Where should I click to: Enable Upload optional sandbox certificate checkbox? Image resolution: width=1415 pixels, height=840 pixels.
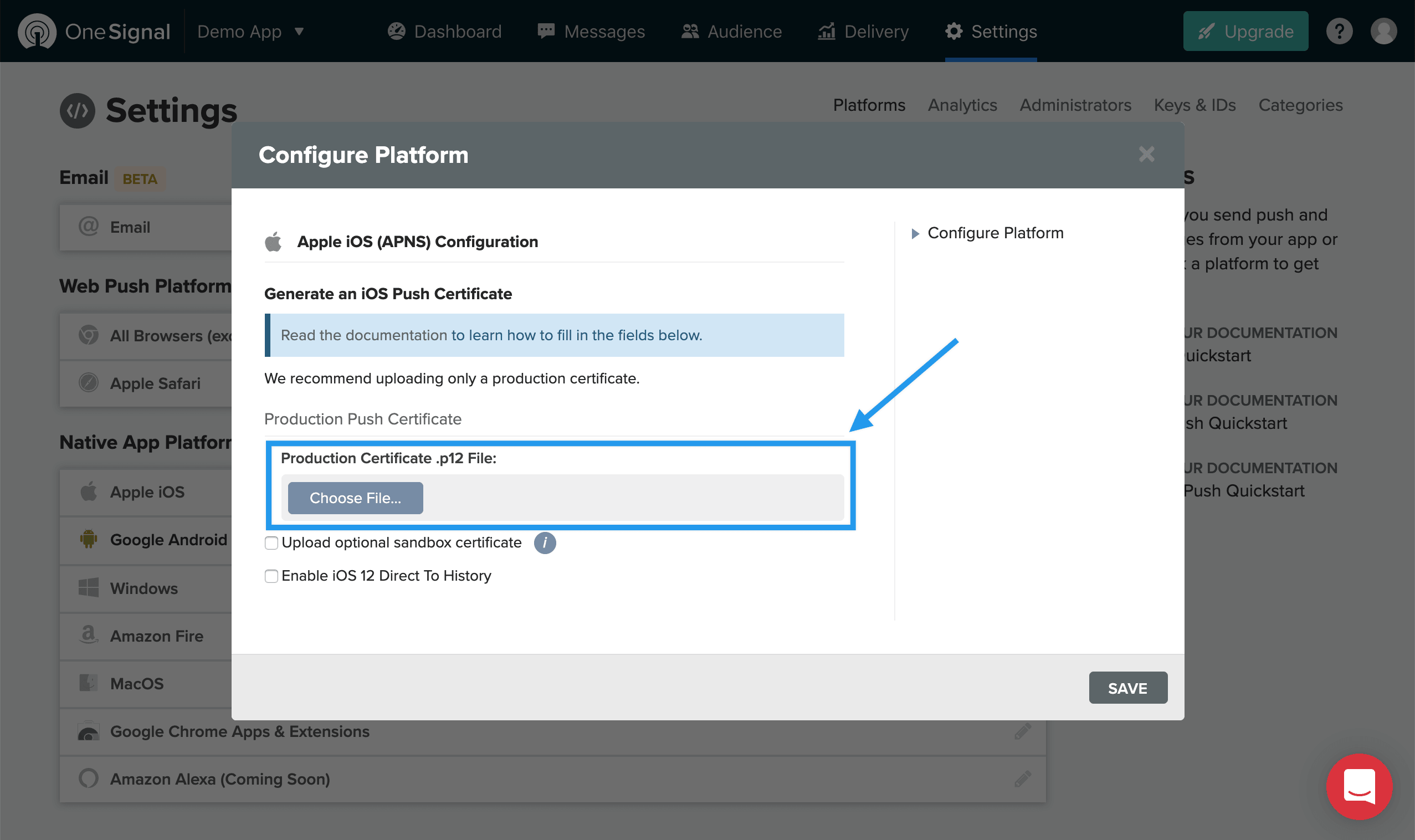(271, 543)
